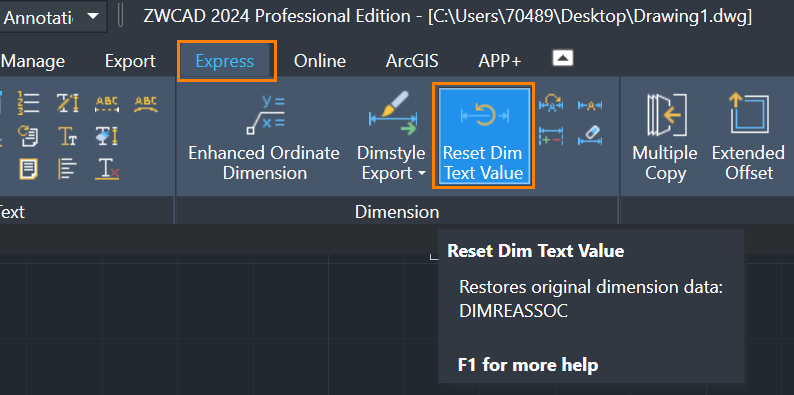Click the ABC arc-aligned text icon
The image size is (794, 395).
[x=146, y=104]
